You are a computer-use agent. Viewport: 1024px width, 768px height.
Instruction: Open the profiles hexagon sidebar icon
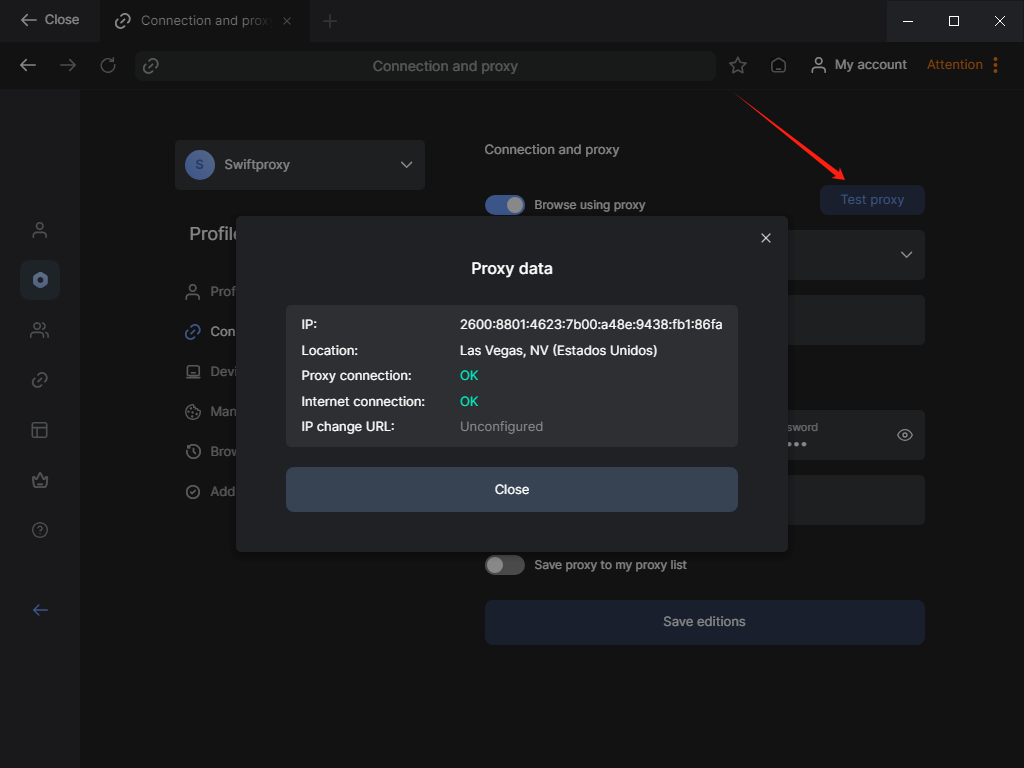click(40, 280)
